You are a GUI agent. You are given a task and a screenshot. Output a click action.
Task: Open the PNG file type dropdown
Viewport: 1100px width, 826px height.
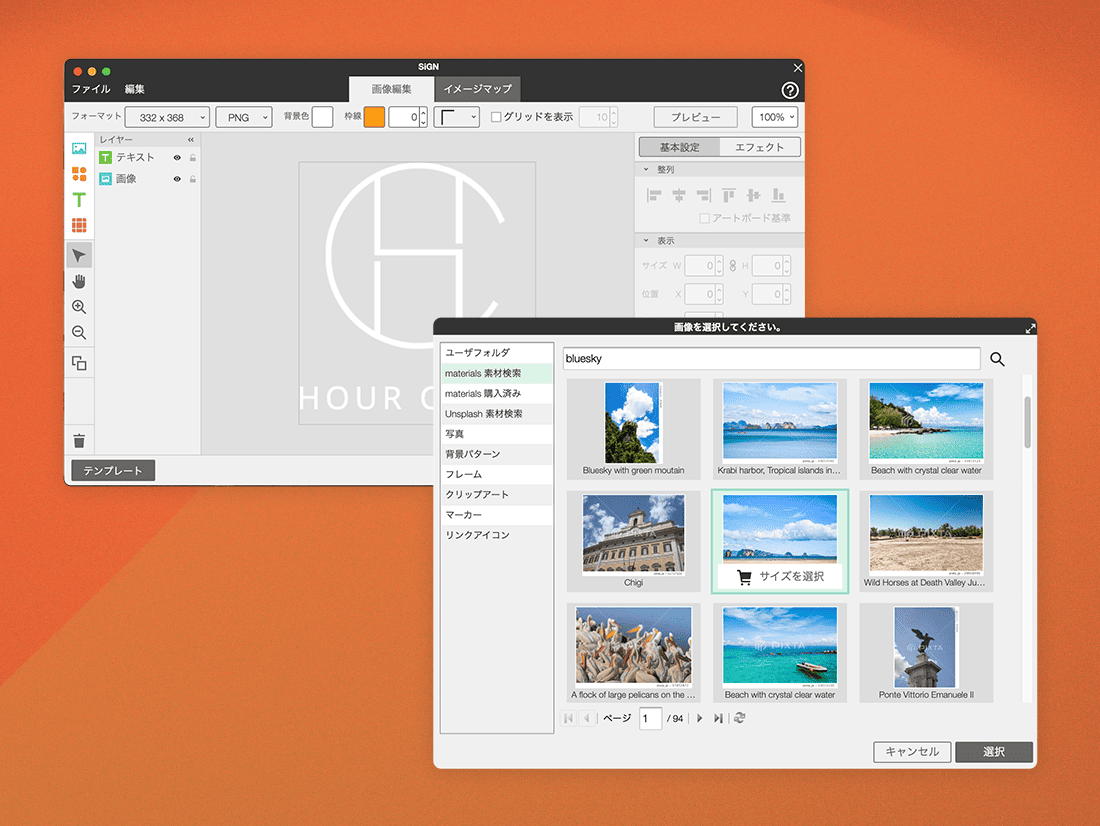244,117
